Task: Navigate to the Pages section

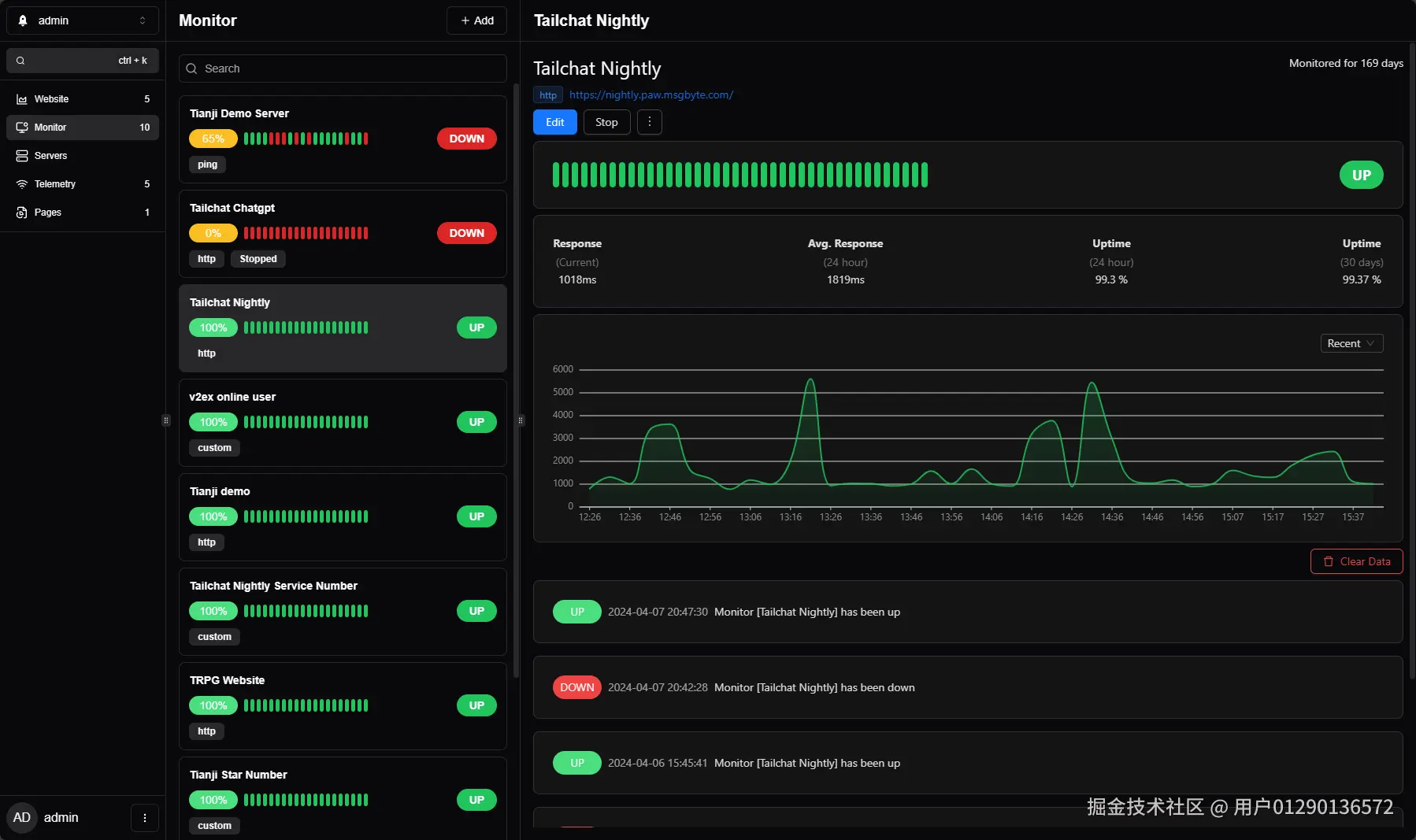Action: [x=83, y=213]
